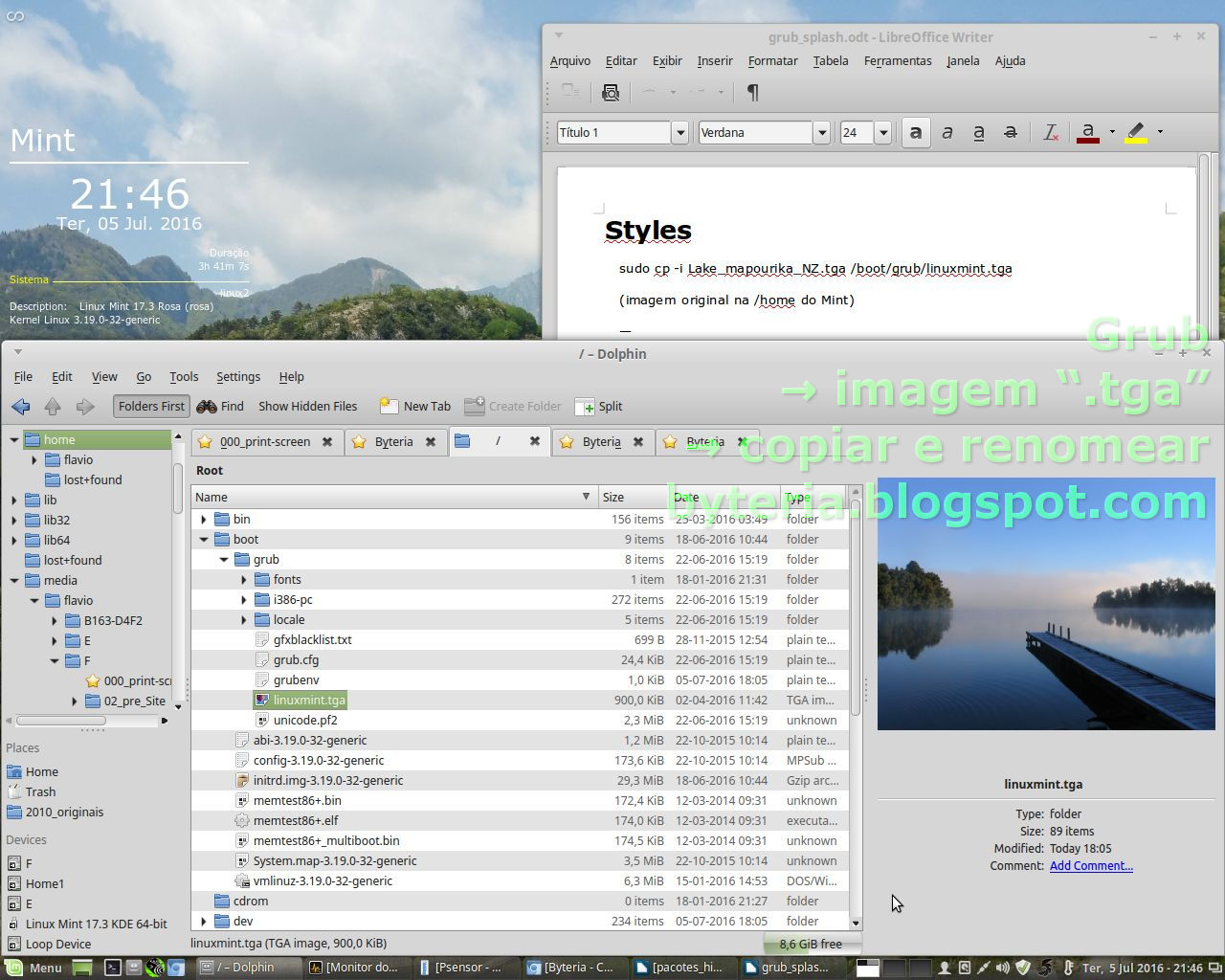Click the Add Comment link for linuxmint.tga
This screenshot has height=980, width=1225.
click(x=1091, y=865)
